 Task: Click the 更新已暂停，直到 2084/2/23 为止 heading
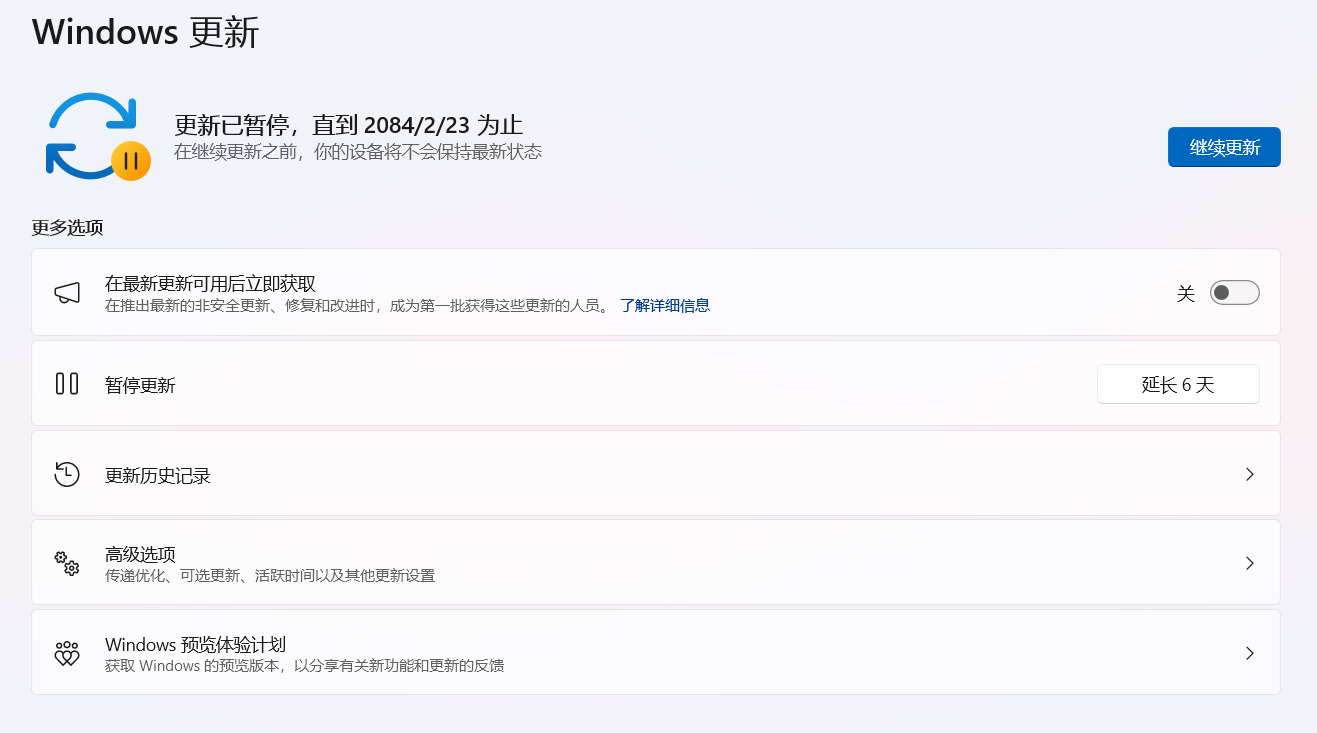coord(349,125)
